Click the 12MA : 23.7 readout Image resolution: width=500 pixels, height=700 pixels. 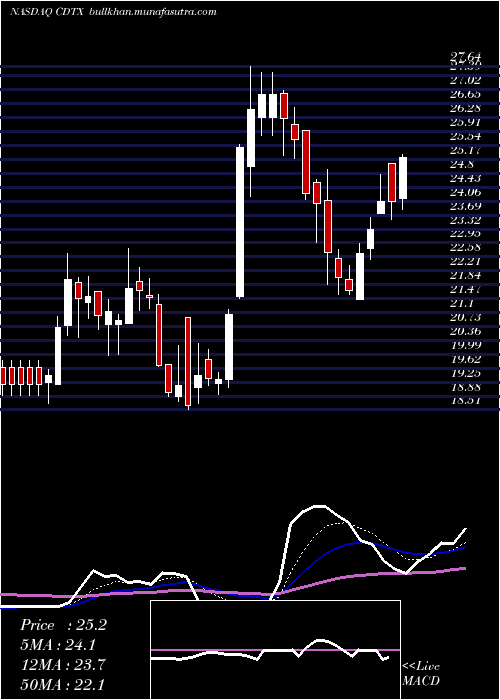click(x=63, y=665)
